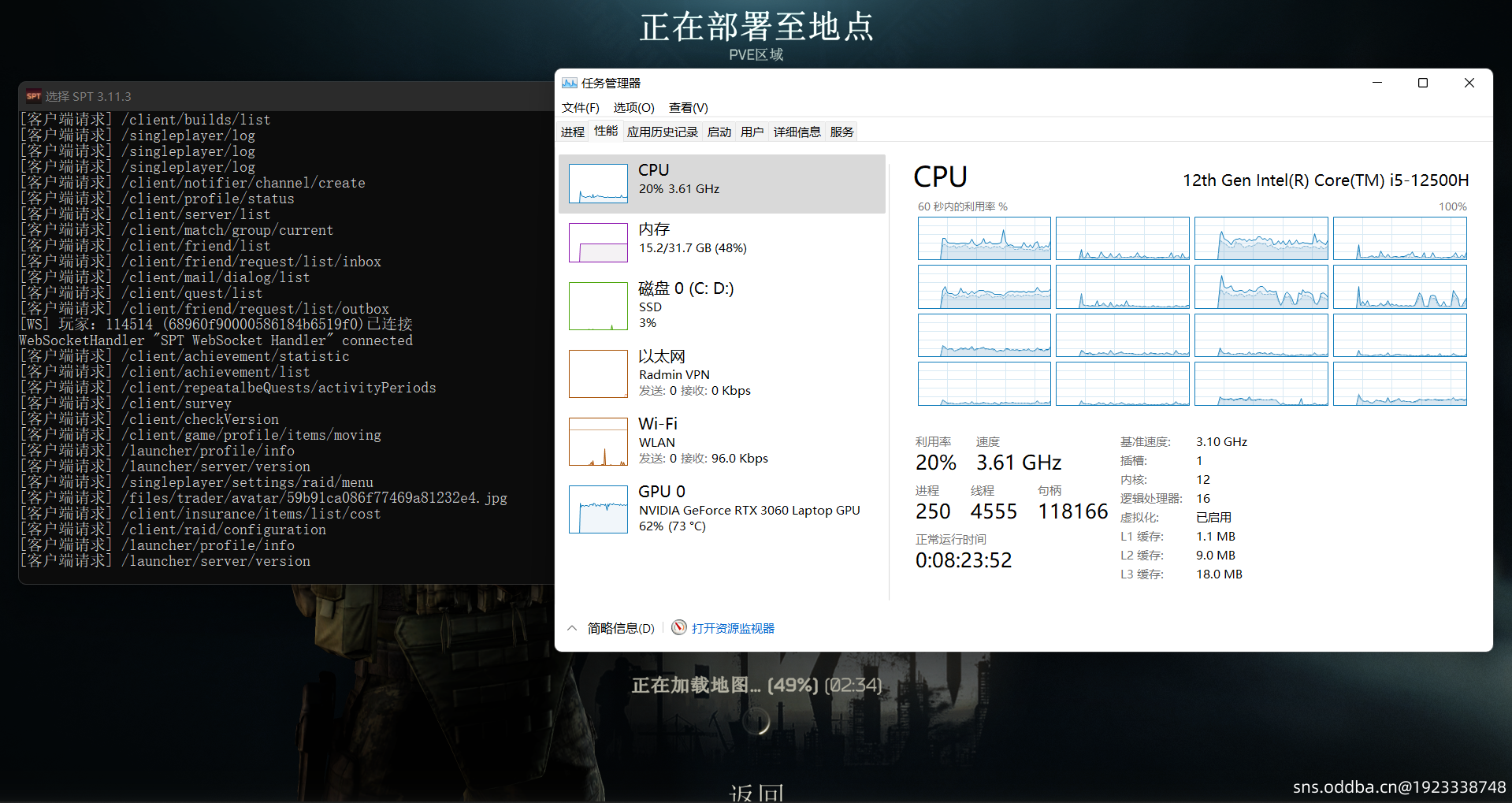Switch to the 启动 tab

coord(719,132)
